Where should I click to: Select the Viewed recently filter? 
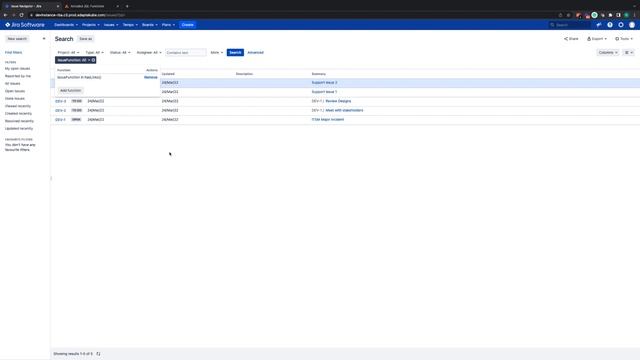click(18, 106)
